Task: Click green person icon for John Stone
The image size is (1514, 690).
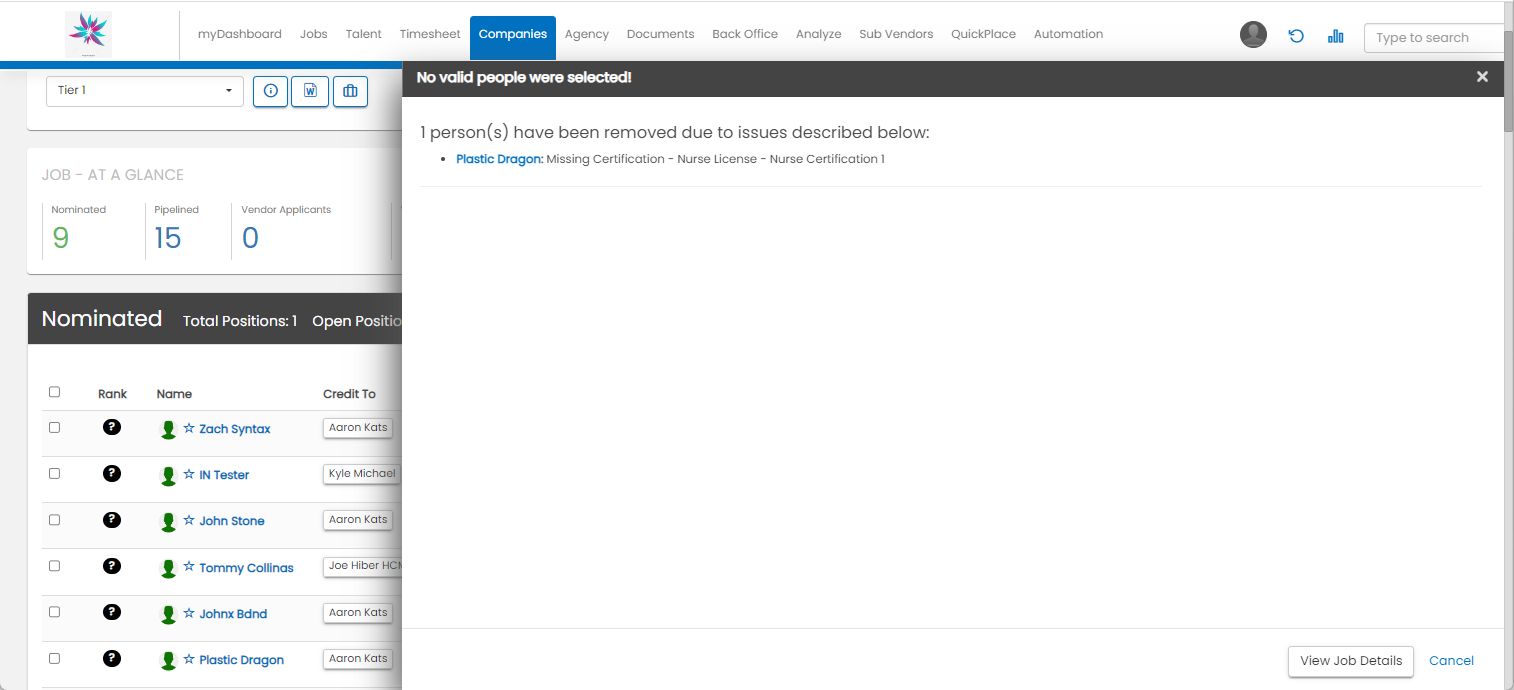Action: coord(168,522)
